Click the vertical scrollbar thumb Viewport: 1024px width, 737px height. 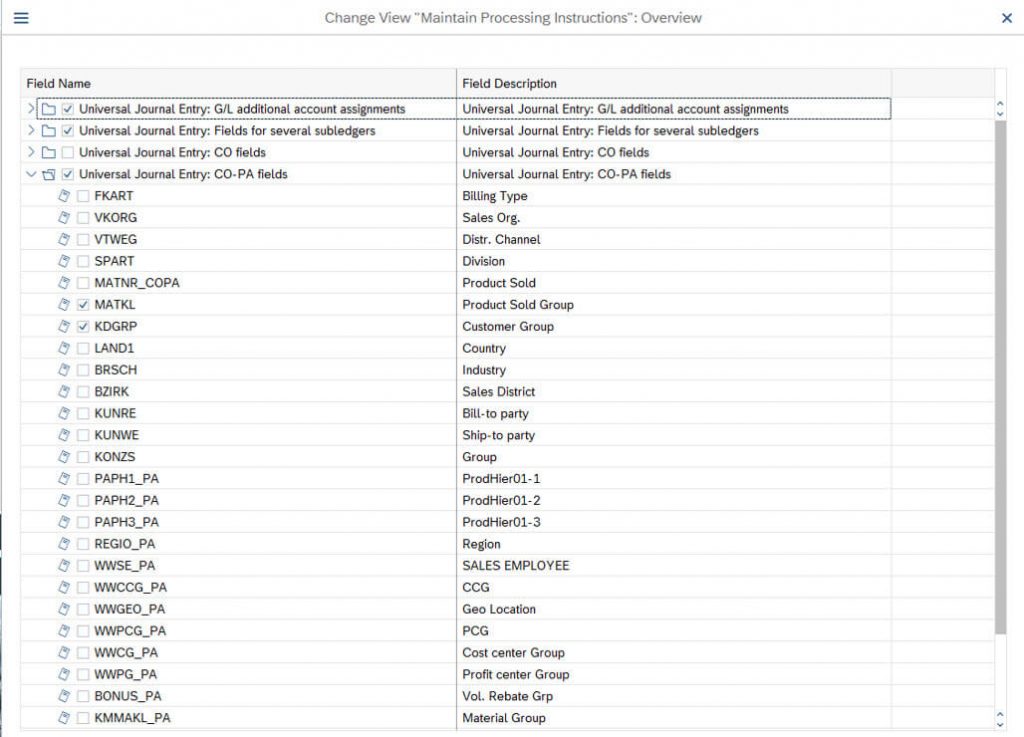[x=1000, y=377]
